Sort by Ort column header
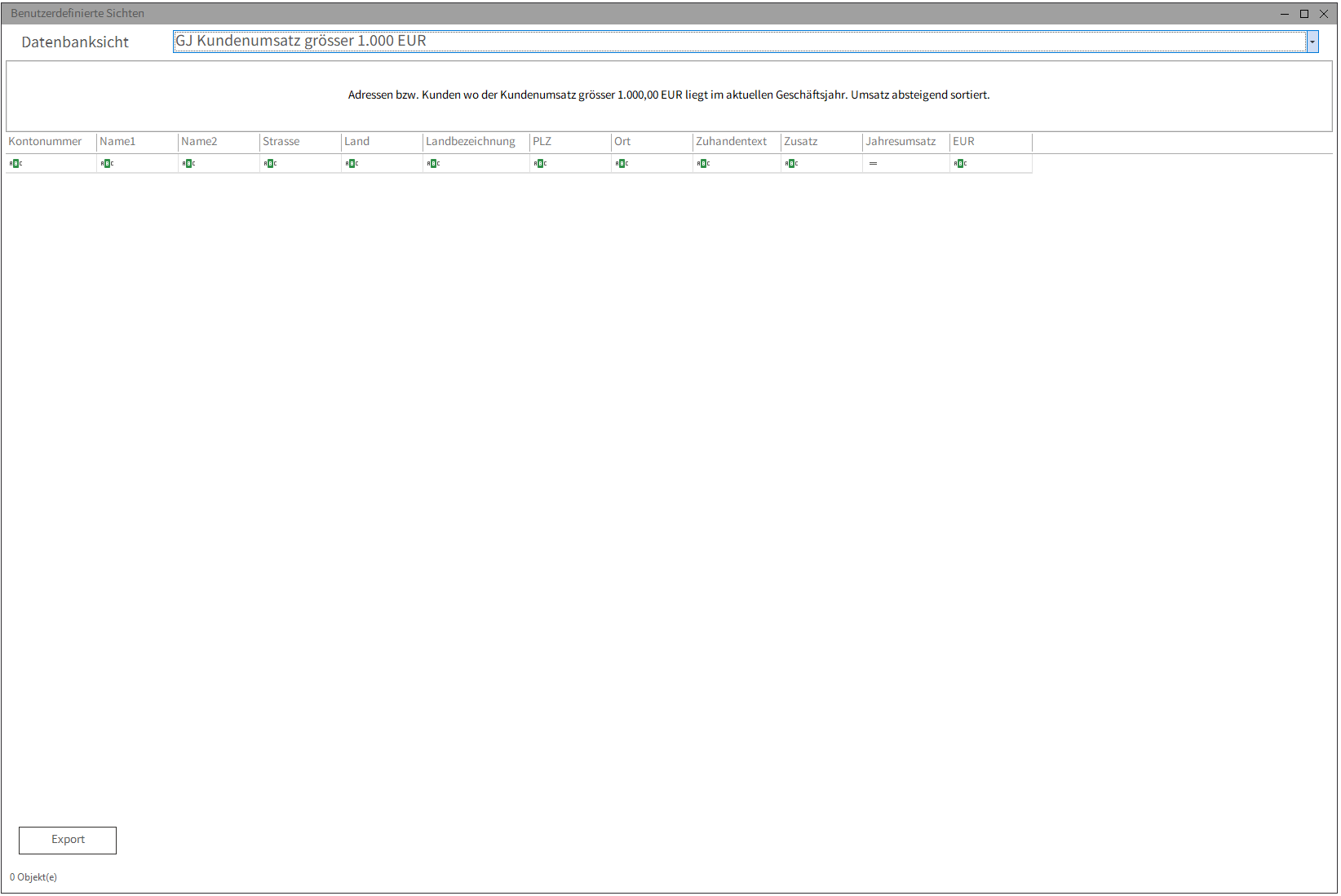 coord(652,142)
